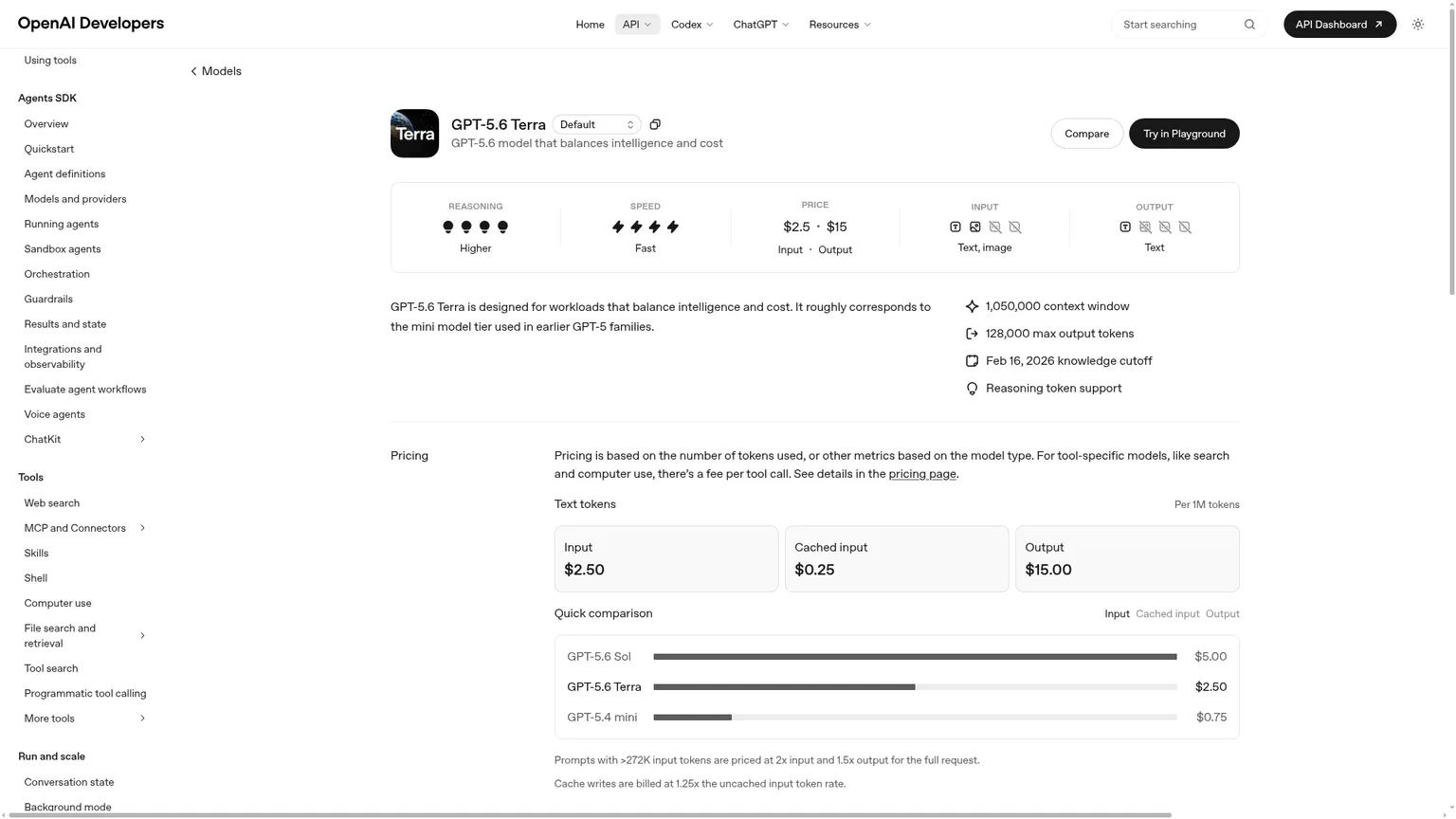Go to the Home nav item
Screen dimensions: 1456x819
(x=590, y=25)
